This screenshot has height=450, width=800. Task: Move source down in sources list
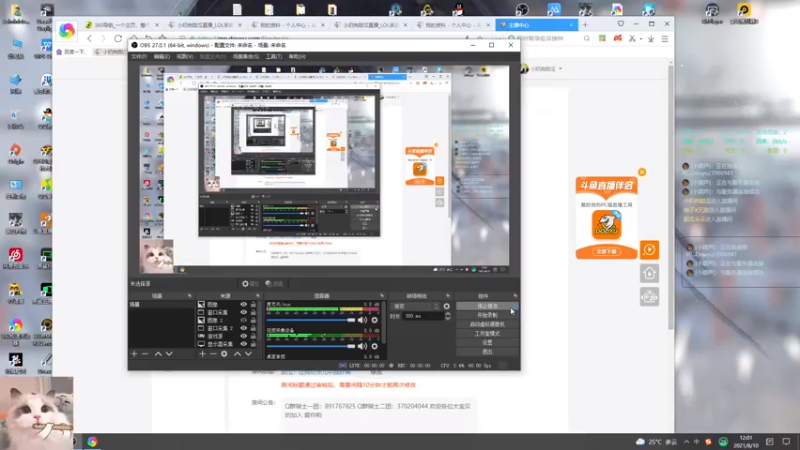click(x=248, y=354)
